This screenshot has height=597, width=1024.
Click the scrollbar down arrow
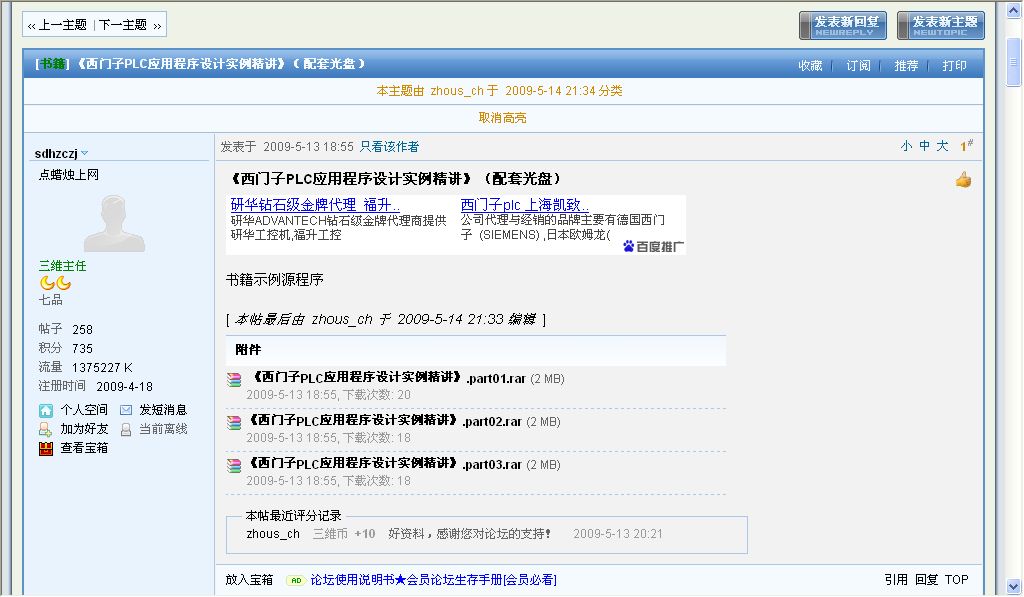[1013, 586]
